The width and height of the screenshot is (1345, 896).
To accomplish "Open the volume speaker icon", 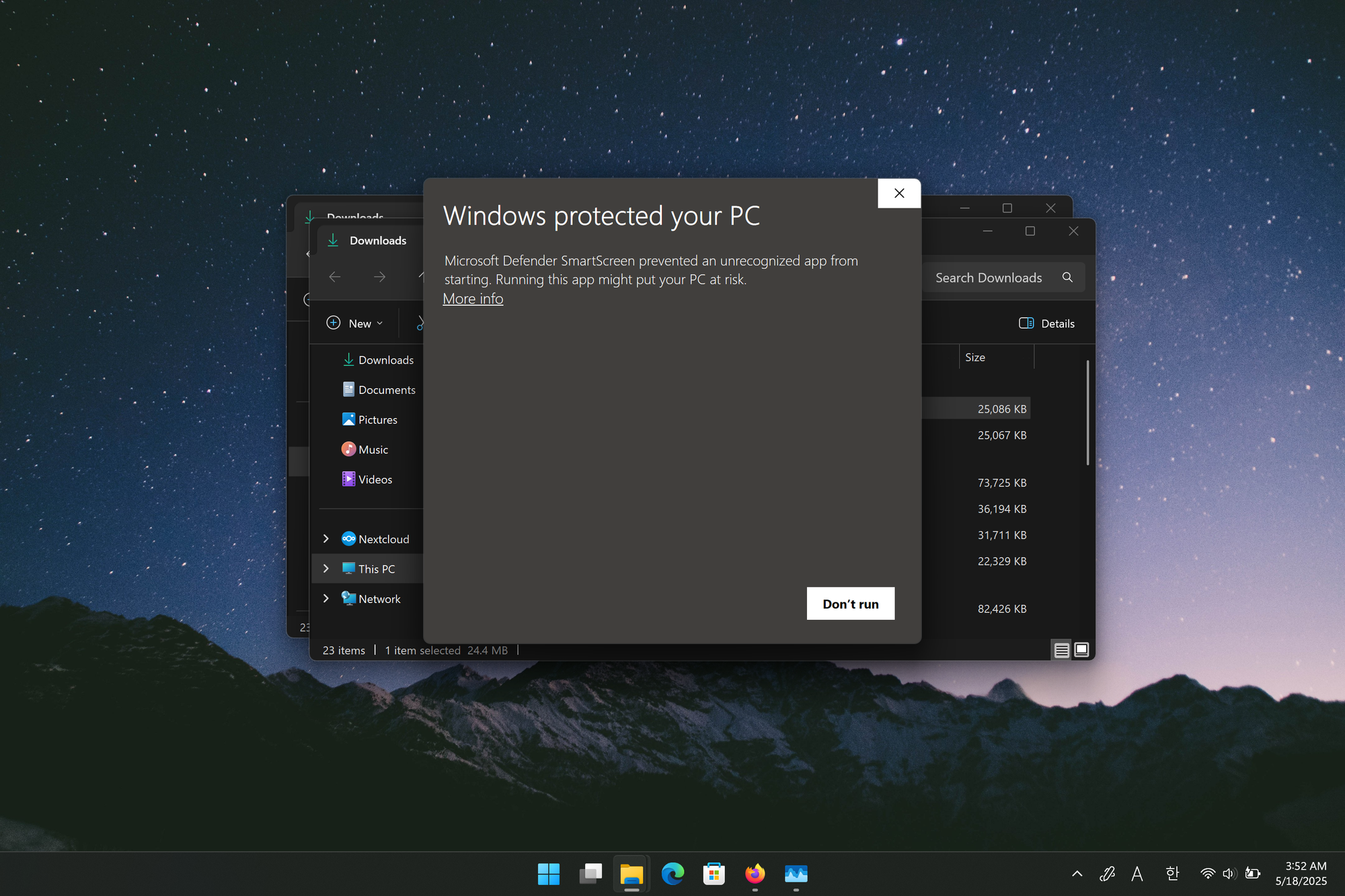I will [x=1229, y=874].
